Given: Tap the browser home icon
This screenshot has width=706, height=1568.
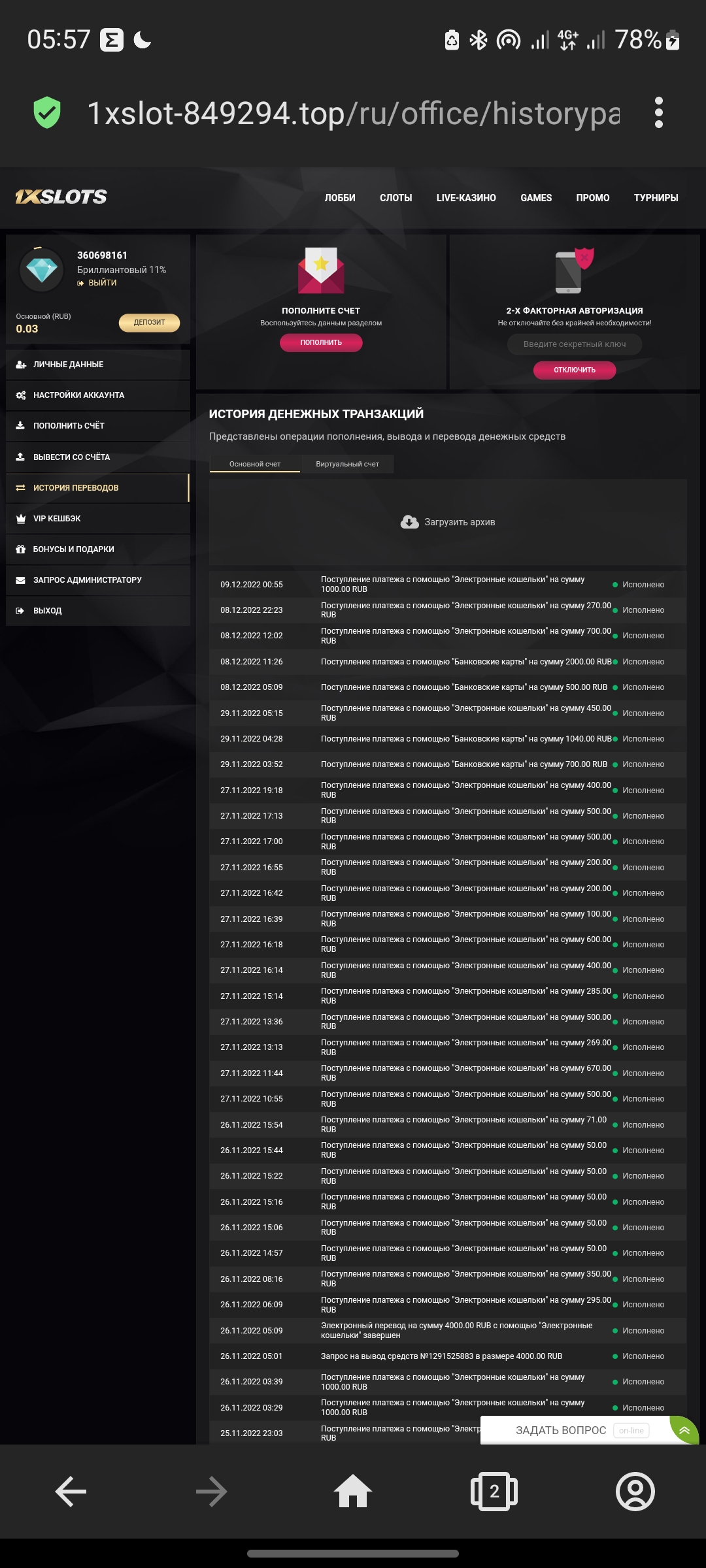Looking at the screenshot, I should (x=353, y=1492).
